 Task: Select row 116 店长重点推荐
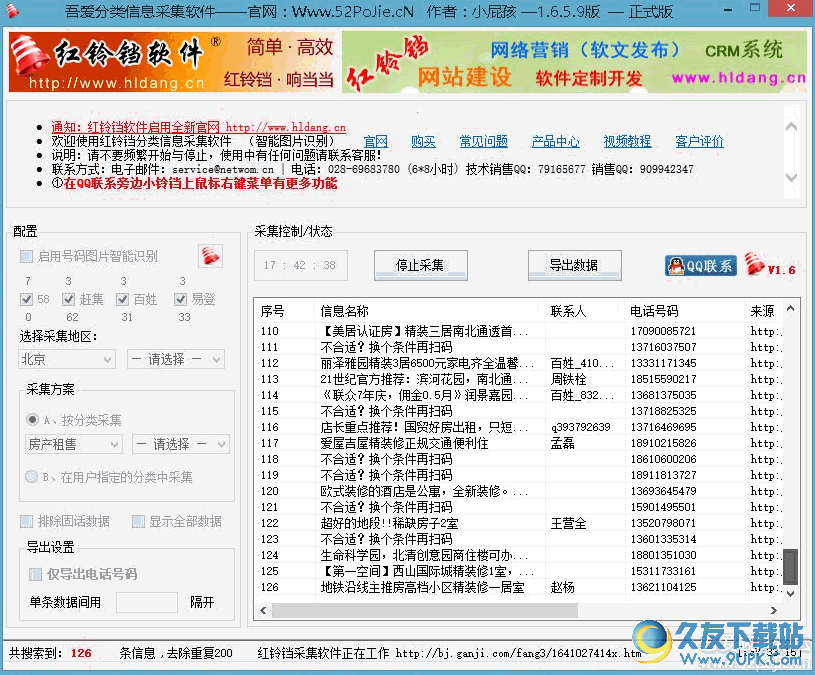click(x=519, y=427)
